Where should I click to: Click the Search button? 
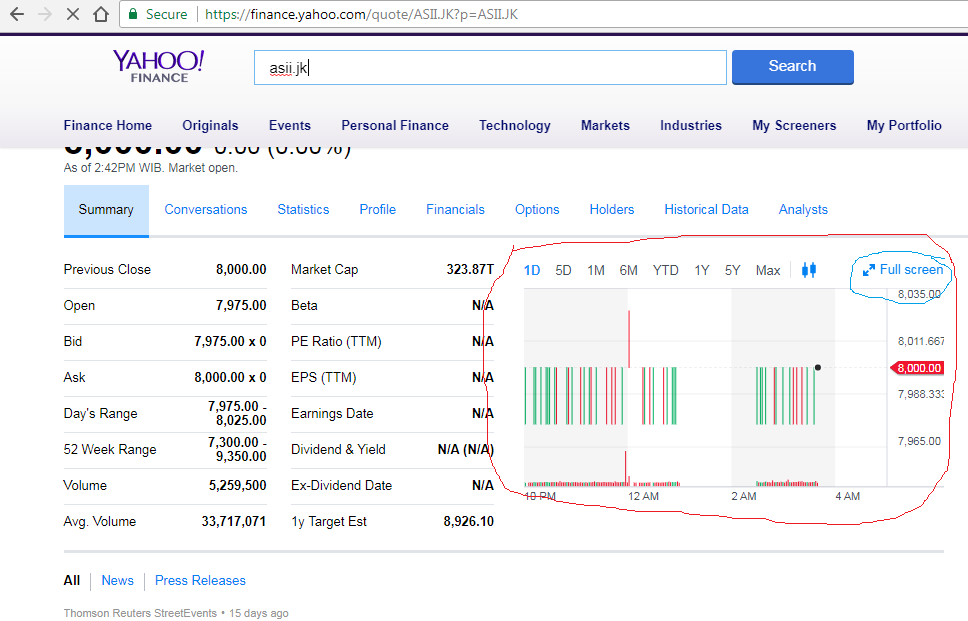(792, 66)
